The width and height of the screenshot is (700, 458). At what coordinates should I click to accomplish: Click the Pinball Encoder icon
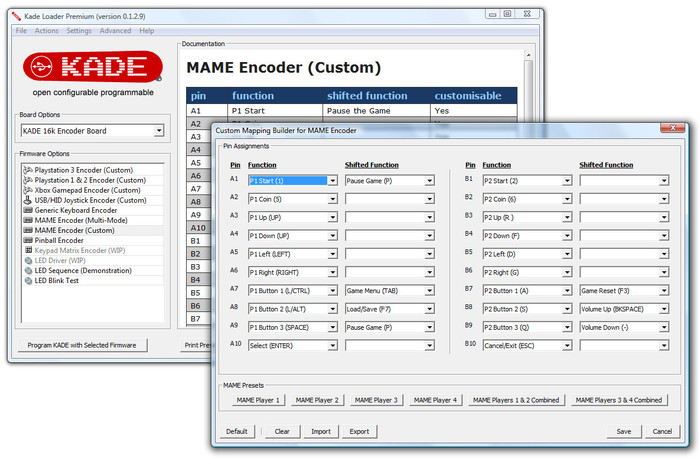tap(28, 240)
